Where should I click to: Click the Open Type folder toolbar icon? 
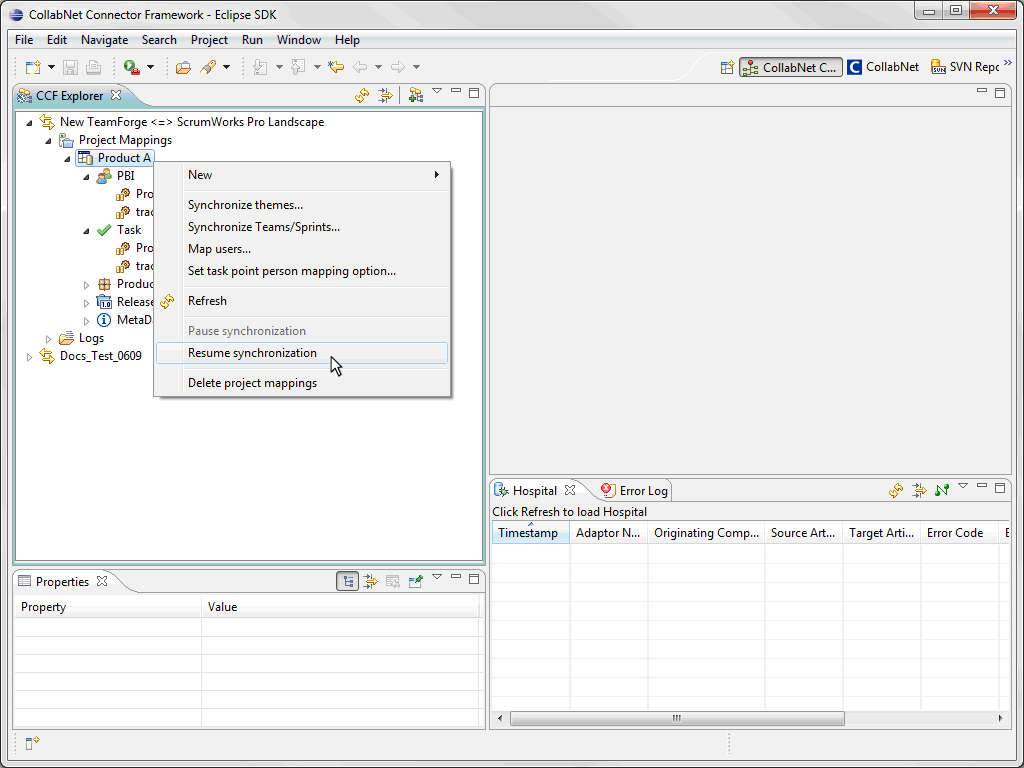click(184, 67)
